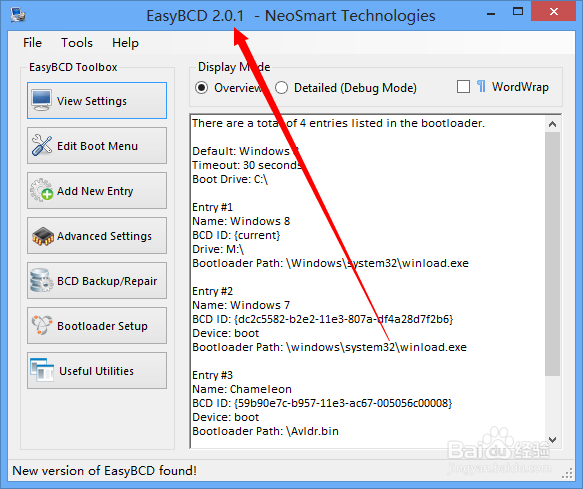Open BCD Backup/Repair

point(97,280)
